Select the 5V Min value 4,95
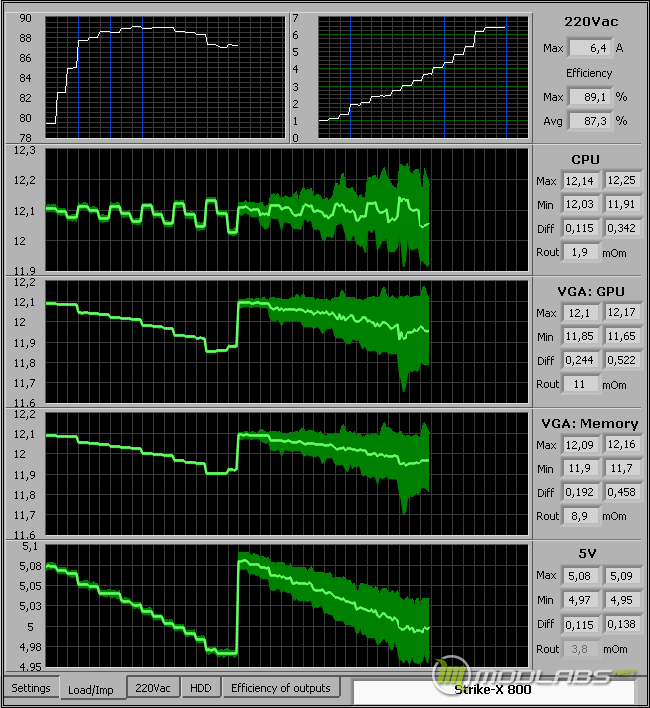This screenshot has width=650, height=708. 622,601
